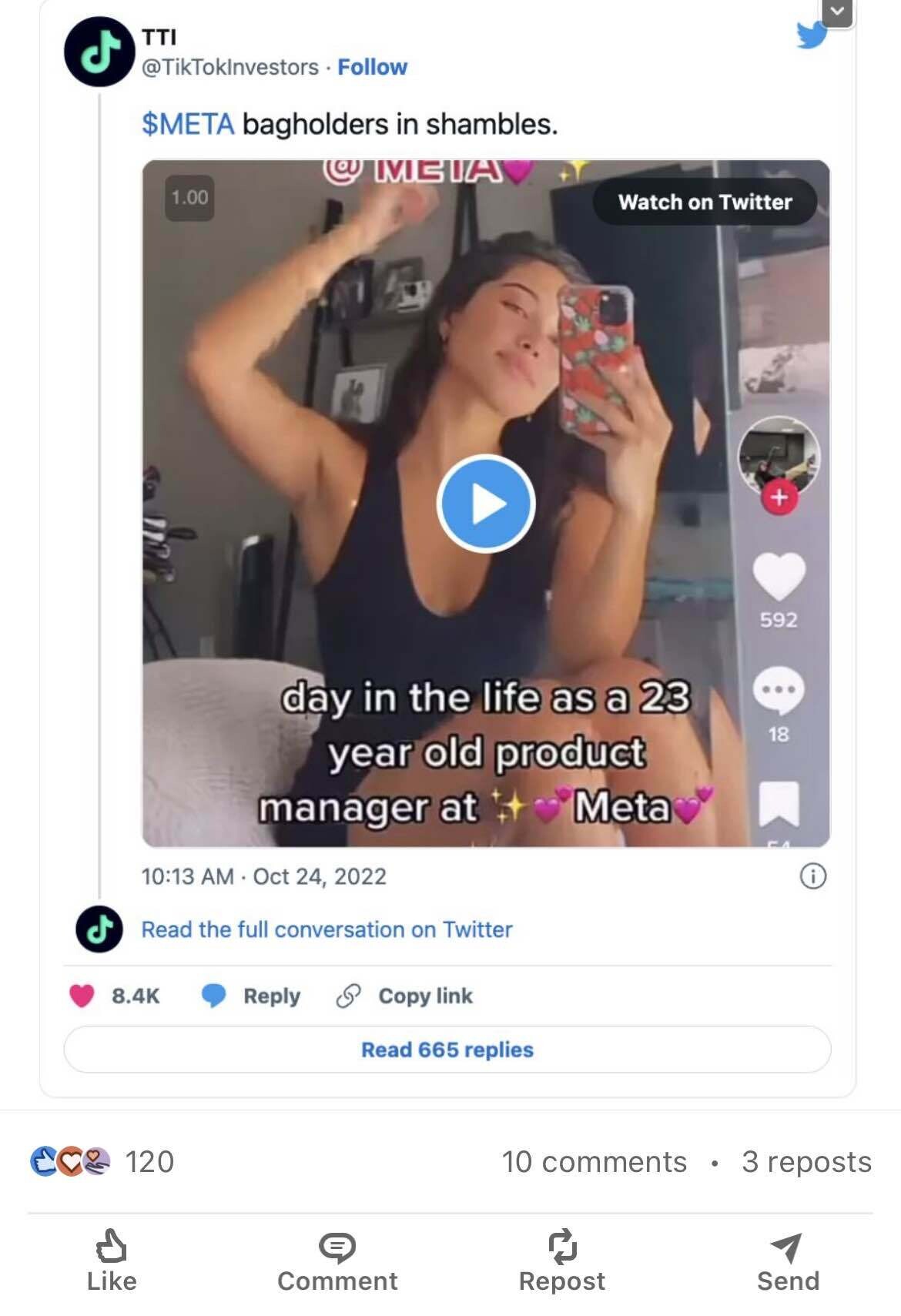Viewport: 901px width, 1316px height.
Task: Open the $META cashtag link
Action: (188, 123)
